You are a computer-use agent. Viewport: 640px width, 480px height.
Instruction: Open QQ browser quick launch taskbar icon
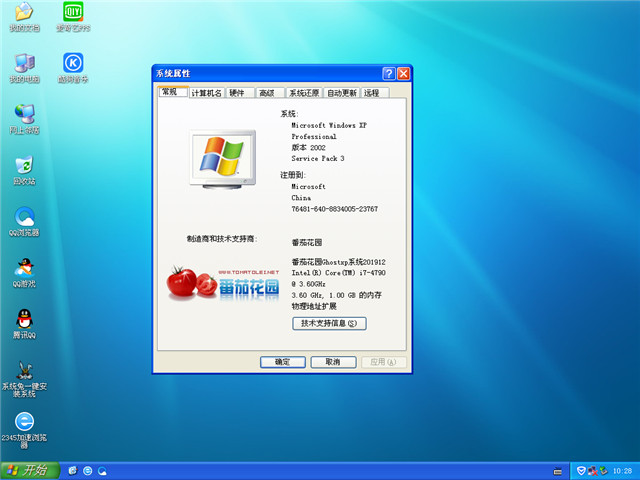(102, 471)
